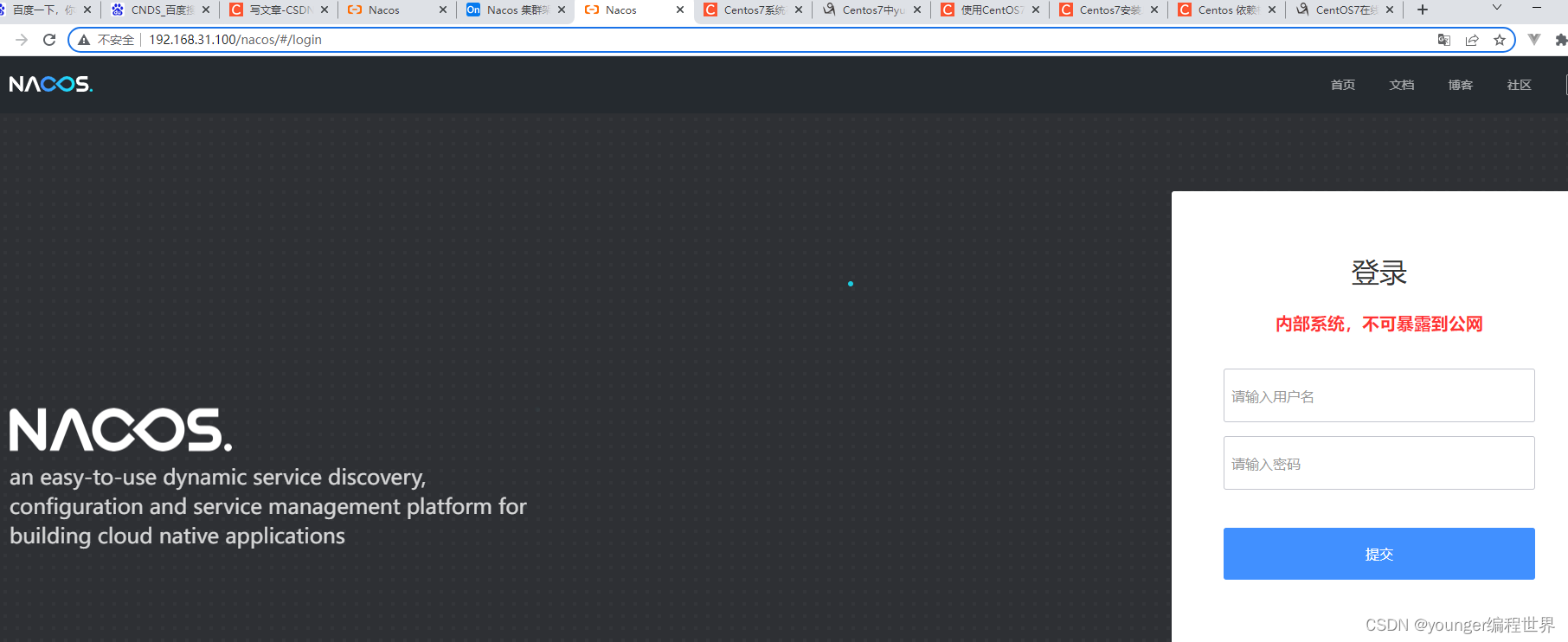Screen dimensions: 1568x642
Task: Open the translate page icon
Action: click(x=1443, y=40)
